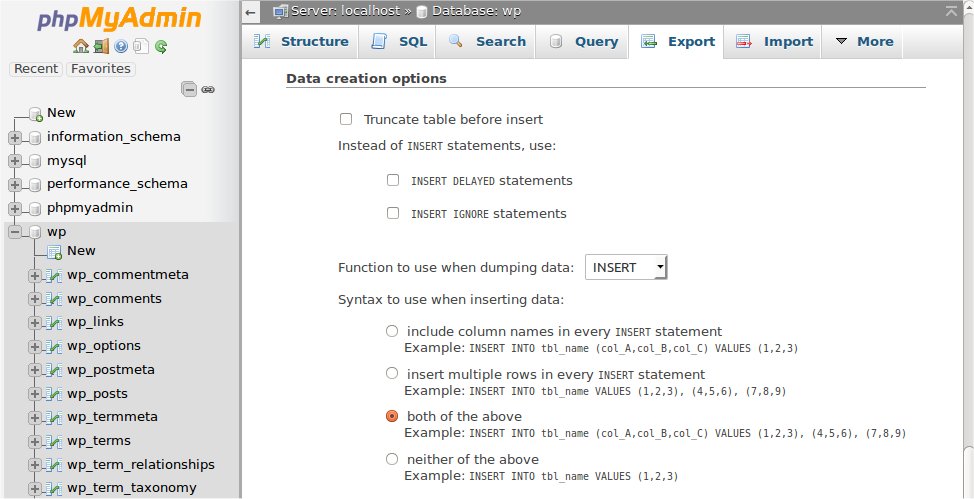Click the Home icon under phpMyAdmin logo
Viewport: 974px width, 499px height.
pos(81,46)
